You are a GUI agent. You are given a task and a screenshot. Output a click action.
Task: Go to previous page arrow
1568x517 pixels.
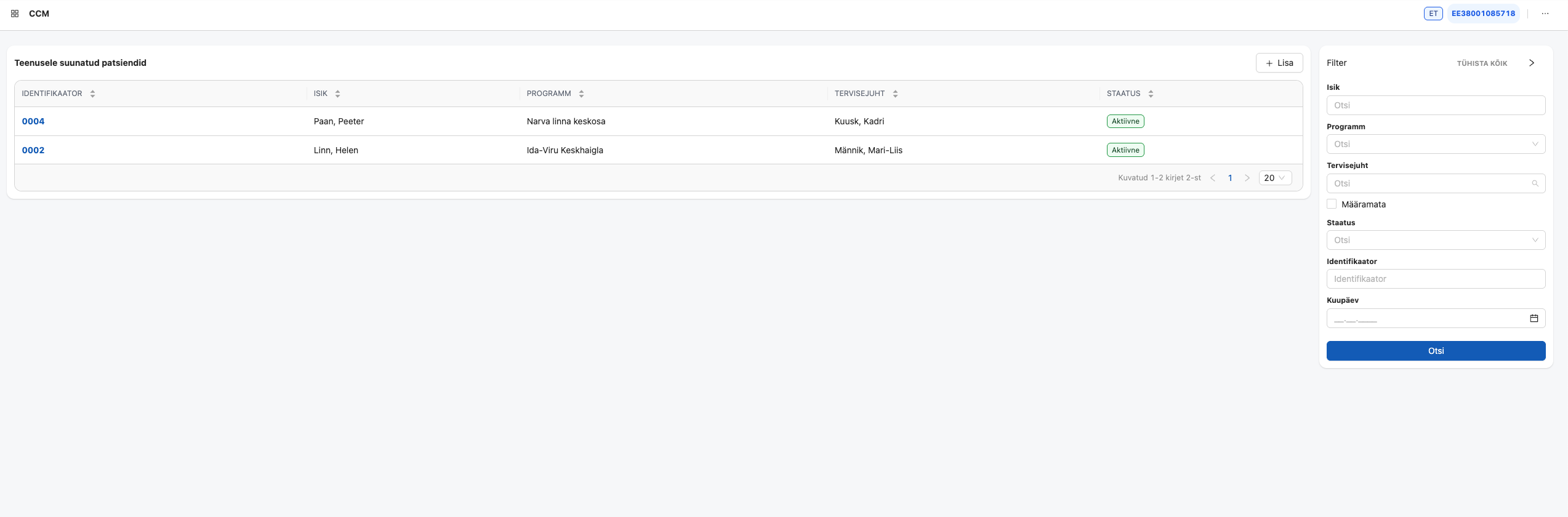[1213, 178]
